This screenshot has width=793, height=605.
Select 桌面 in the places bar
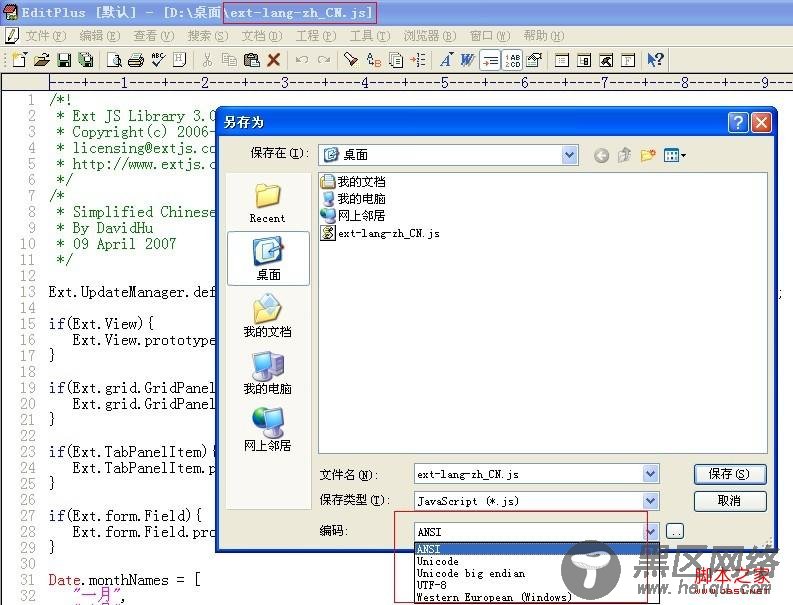(269, 259)
